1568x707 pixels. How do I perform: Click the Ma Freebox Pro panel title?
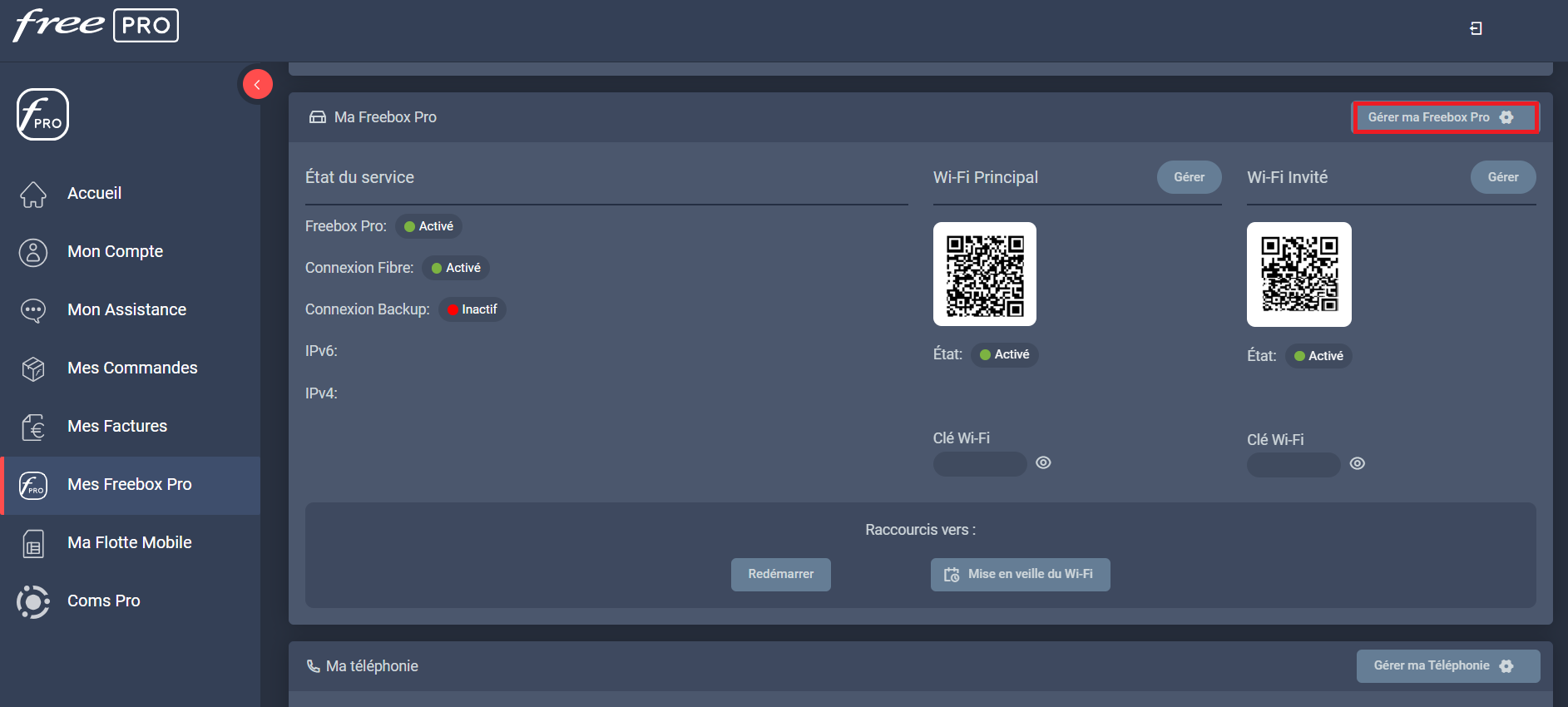tap(385, 117)
